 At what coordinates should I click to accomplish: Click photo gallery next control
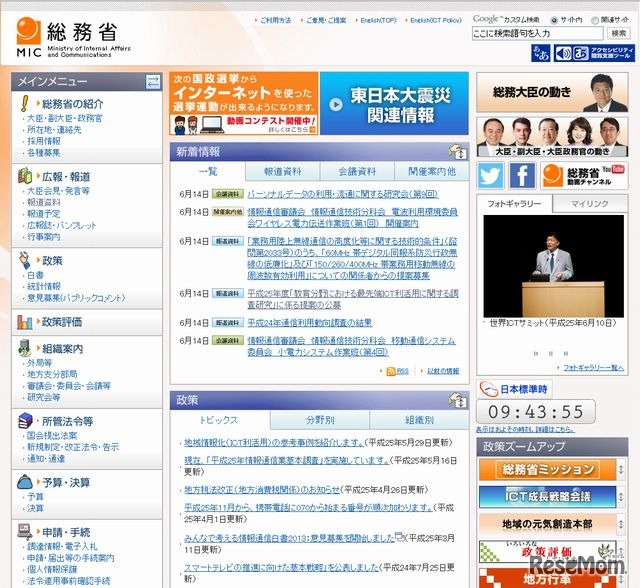565,353
